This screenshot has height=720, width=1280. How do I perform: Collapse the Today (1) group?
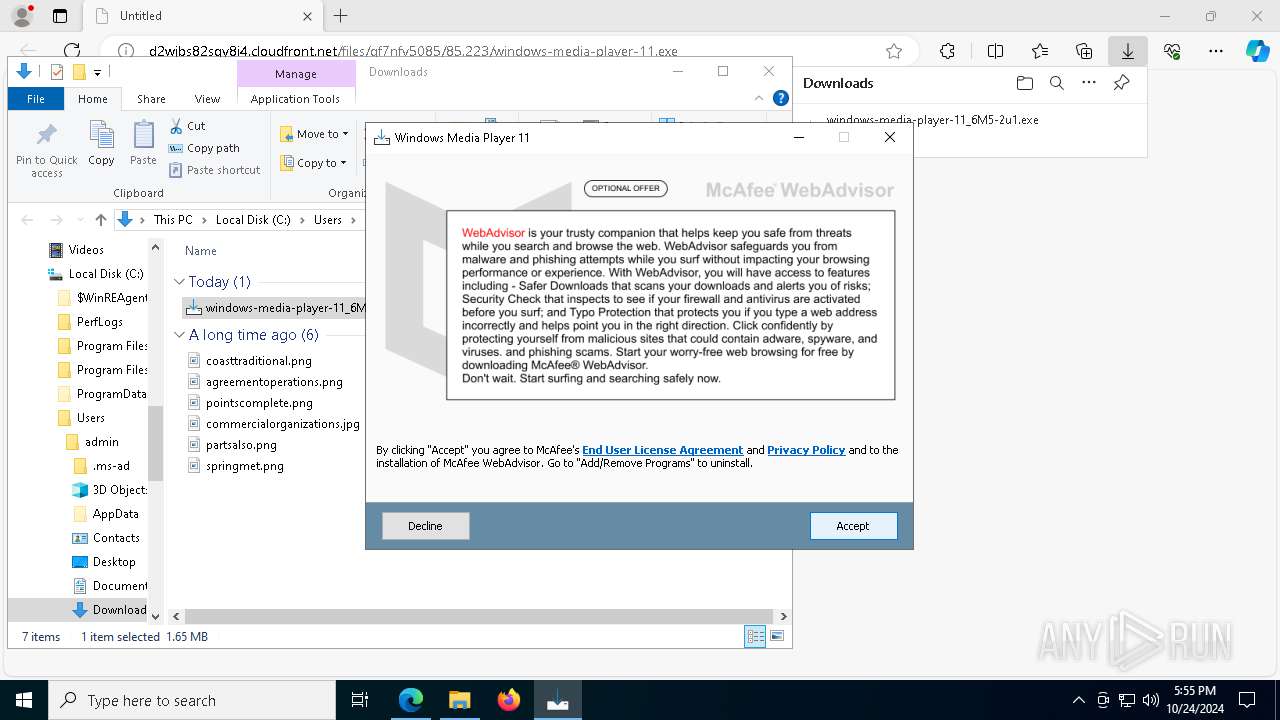pos(180,282)
